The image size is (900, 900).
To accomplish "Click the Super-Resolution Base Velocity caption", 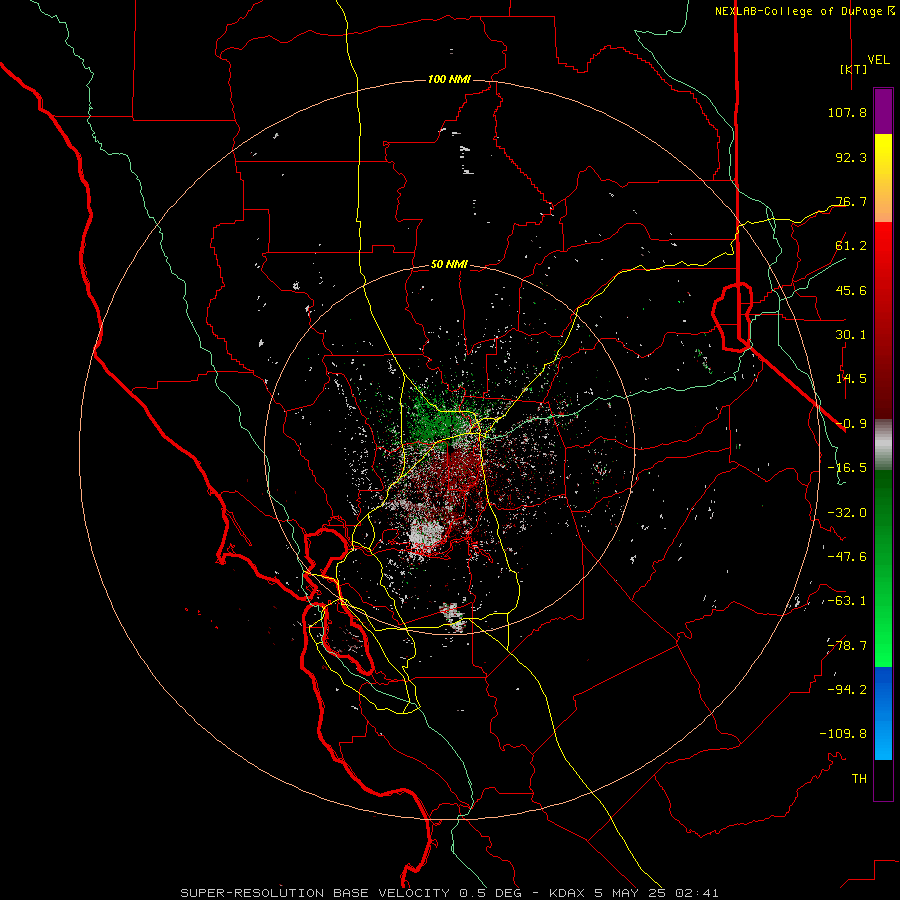I will 449,893.
